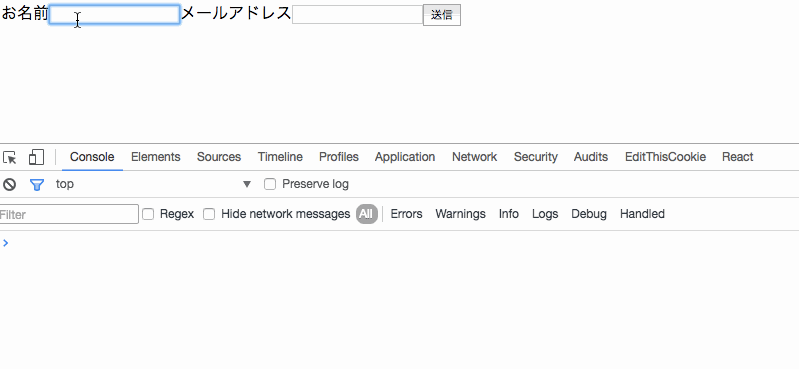
Task: Open the Application tab
Action: [x=405, y=157]
